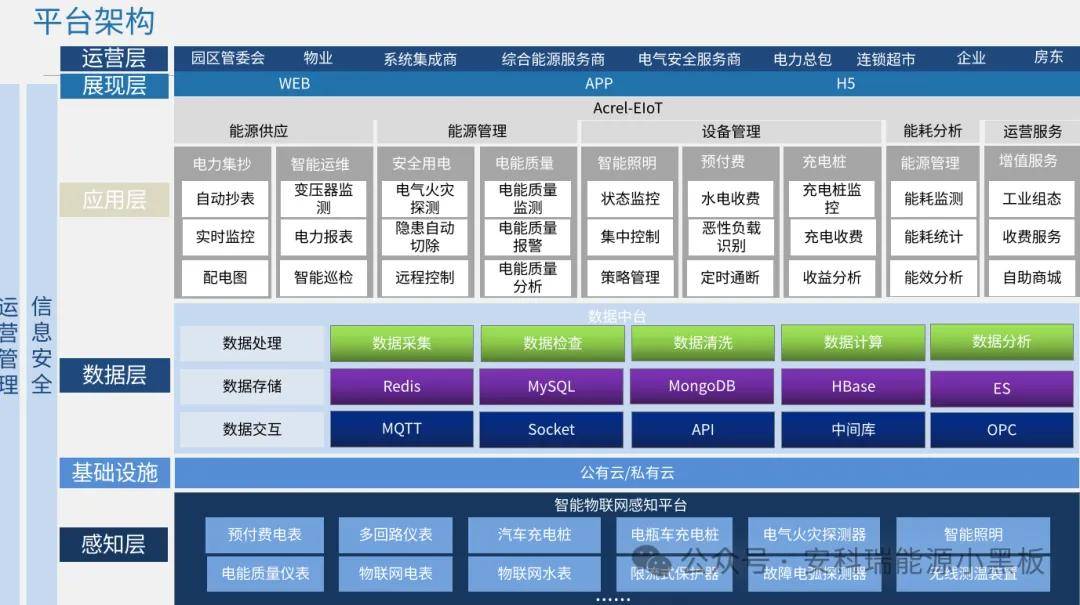Select the blue Socket block
This screenshot has height=605, width=1080.
pyautogui.click(x=551, y=429)
